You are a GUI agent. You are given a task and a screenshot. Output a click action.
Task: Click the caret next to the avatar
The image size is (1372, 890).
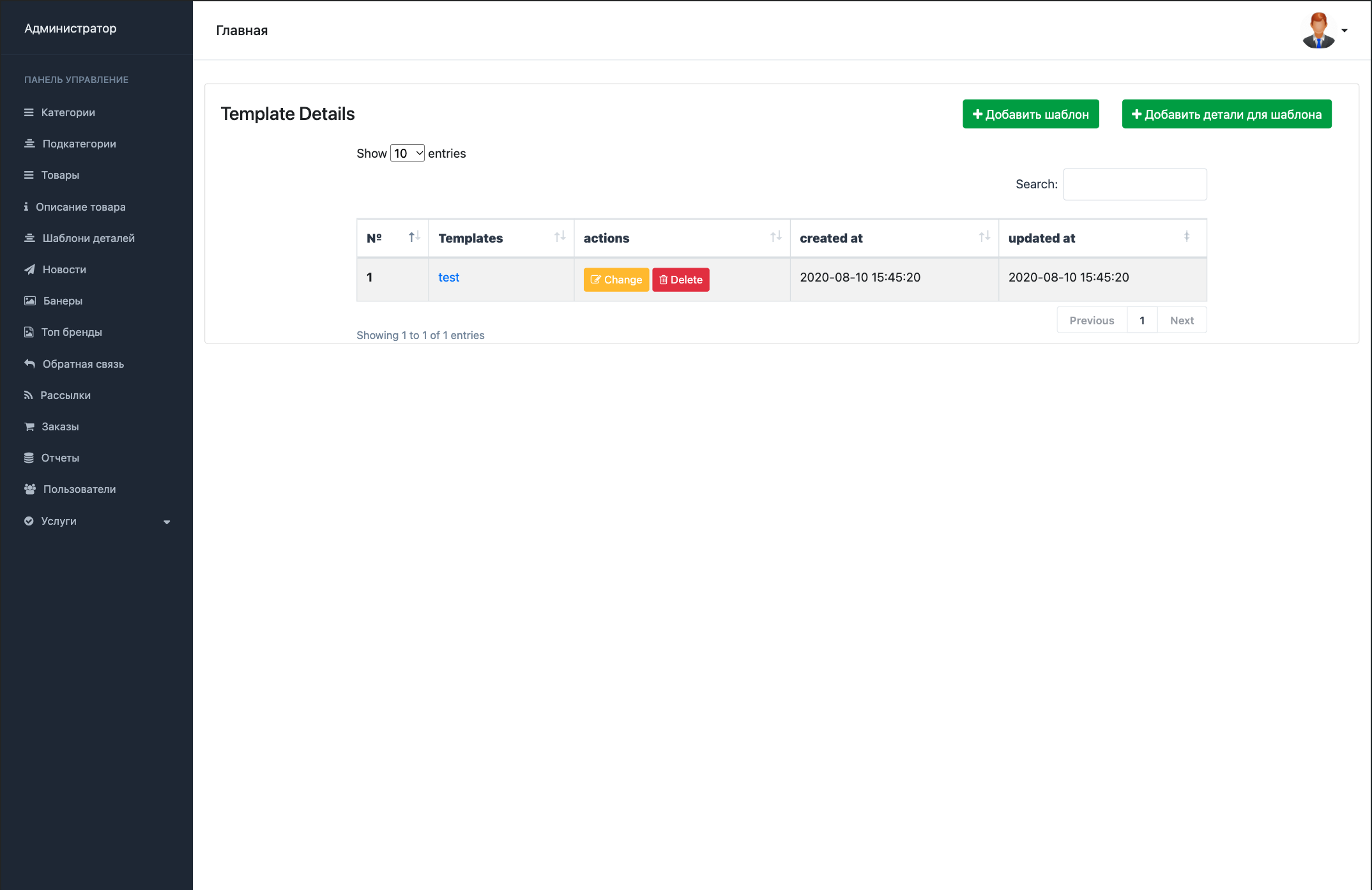[x=1345, y=31]
